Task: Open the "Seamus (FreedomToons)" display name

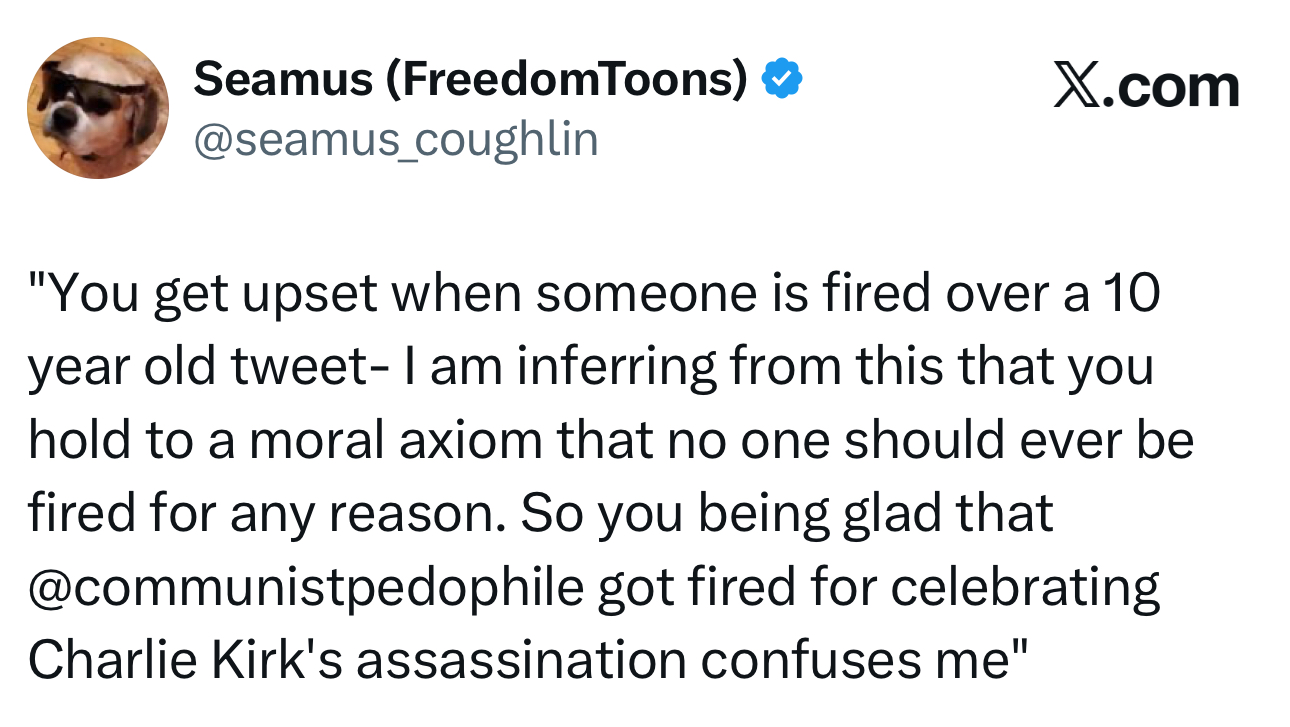Action: (x=470, y=80)
